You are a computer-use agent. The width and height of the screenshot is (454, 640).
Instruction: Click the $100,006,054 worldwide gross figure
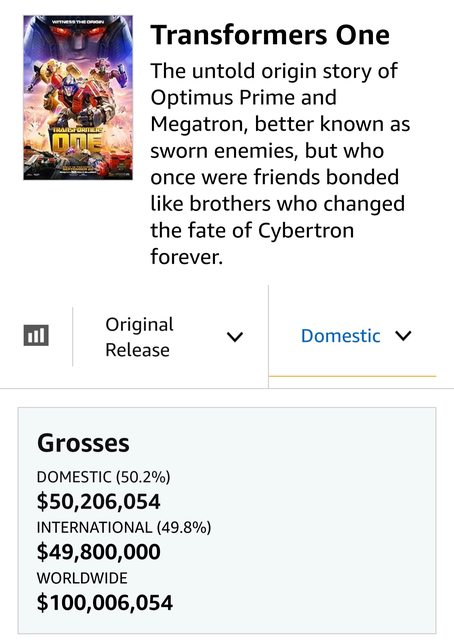click(105, 602)
